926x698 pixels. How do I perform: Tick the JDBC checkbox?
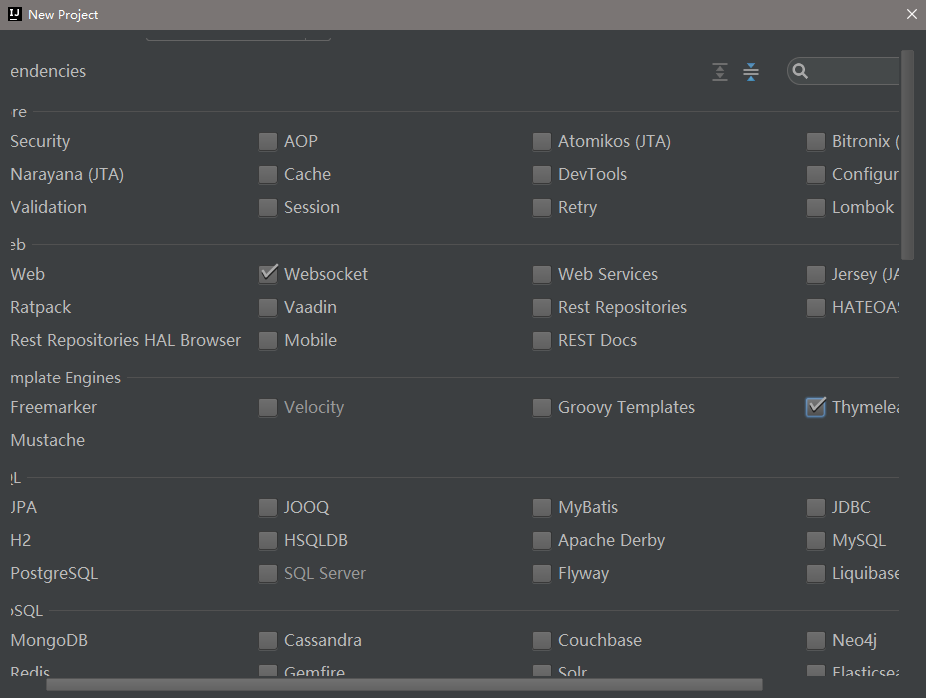(x=816, y=508)
